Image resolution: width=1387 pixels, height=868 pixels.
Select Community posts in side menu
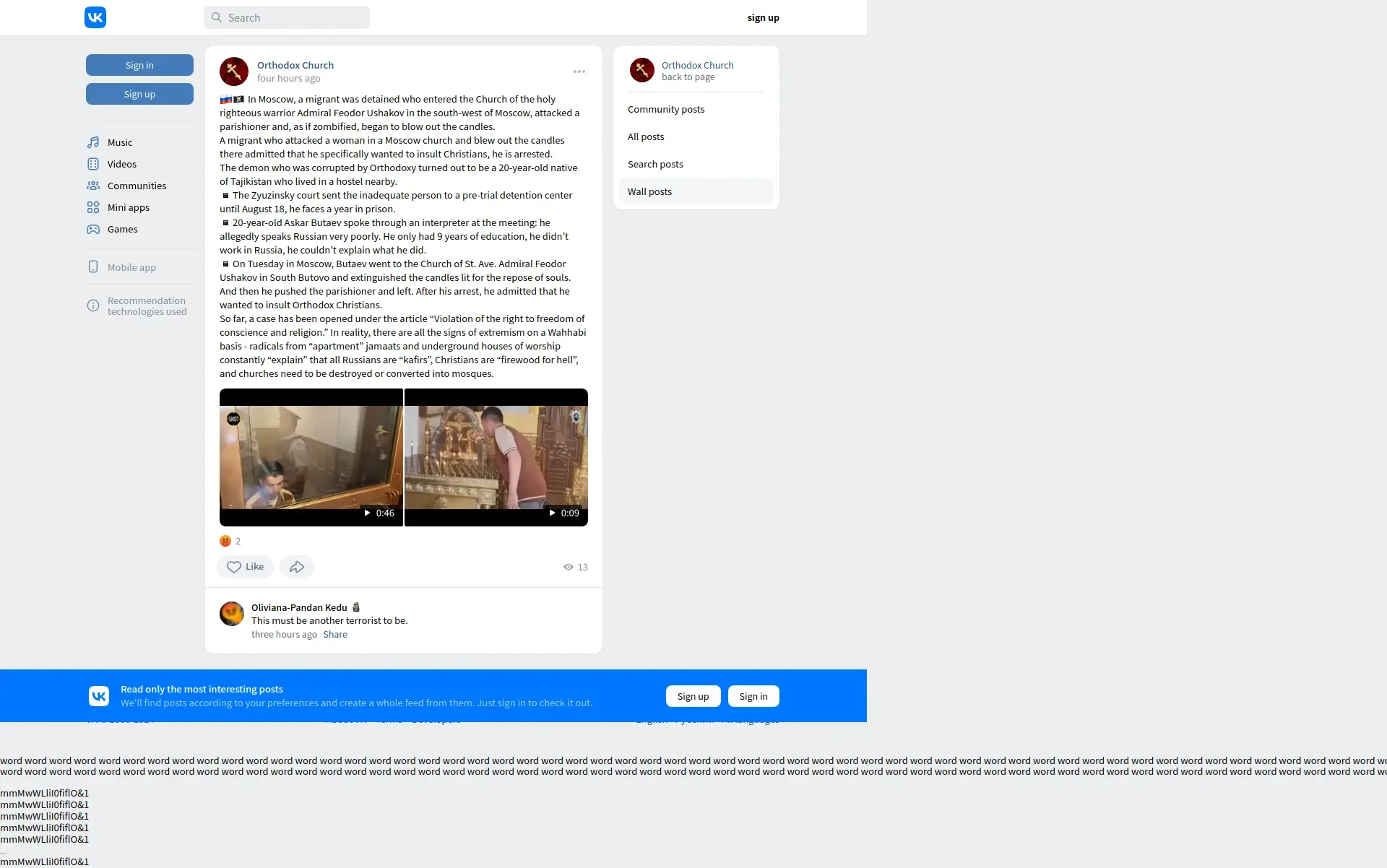pyautogui.click(x=666, y=109)
